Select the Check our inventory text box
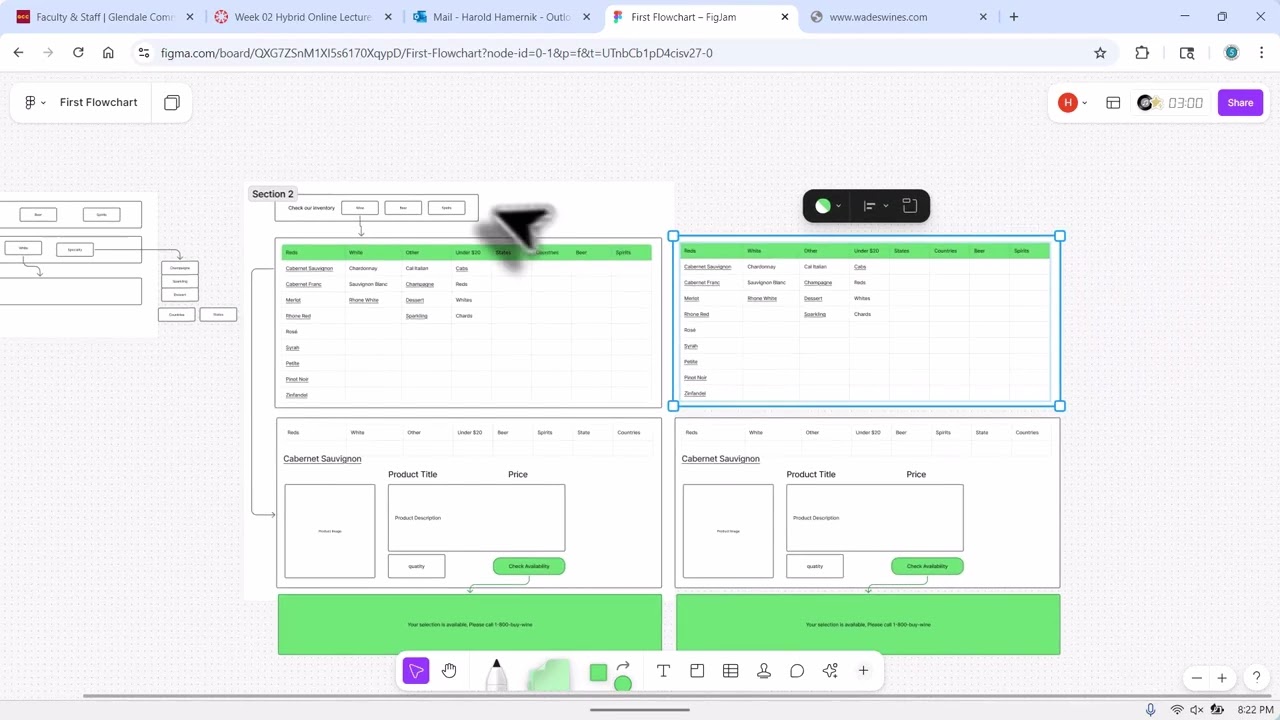 (311, 208)
